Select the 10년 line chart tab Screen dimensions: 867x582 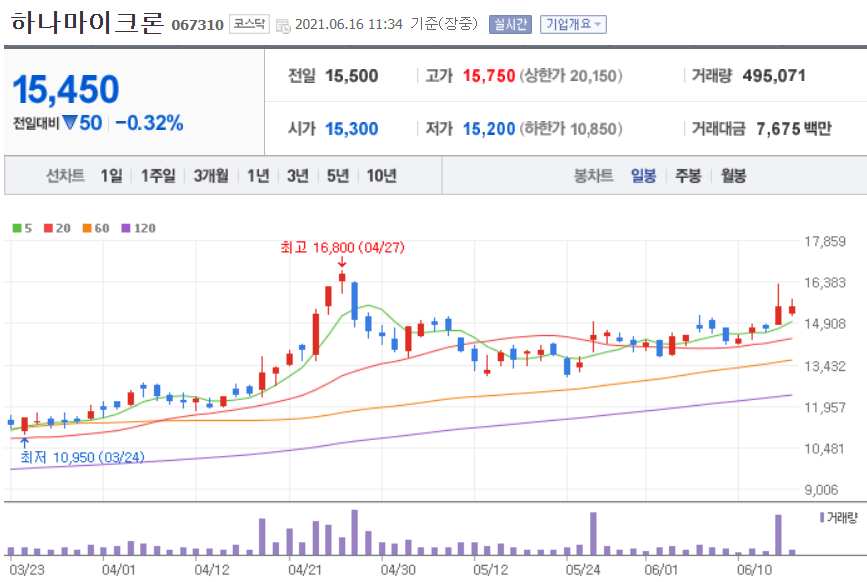click(x=382, y=176)
